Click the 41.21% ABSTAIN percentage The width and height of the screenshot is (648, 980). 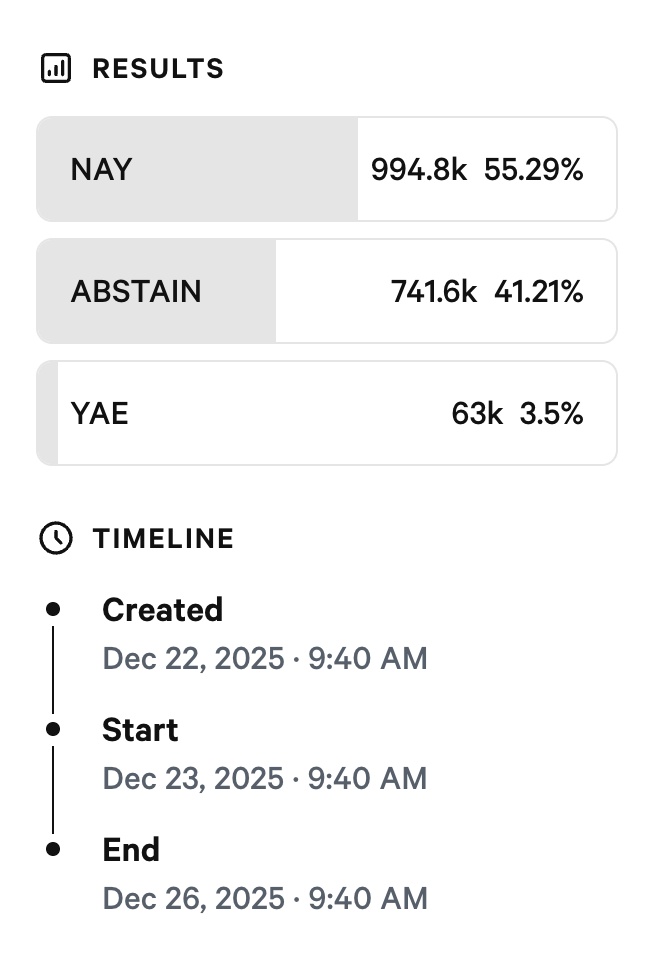pos(538,291)
